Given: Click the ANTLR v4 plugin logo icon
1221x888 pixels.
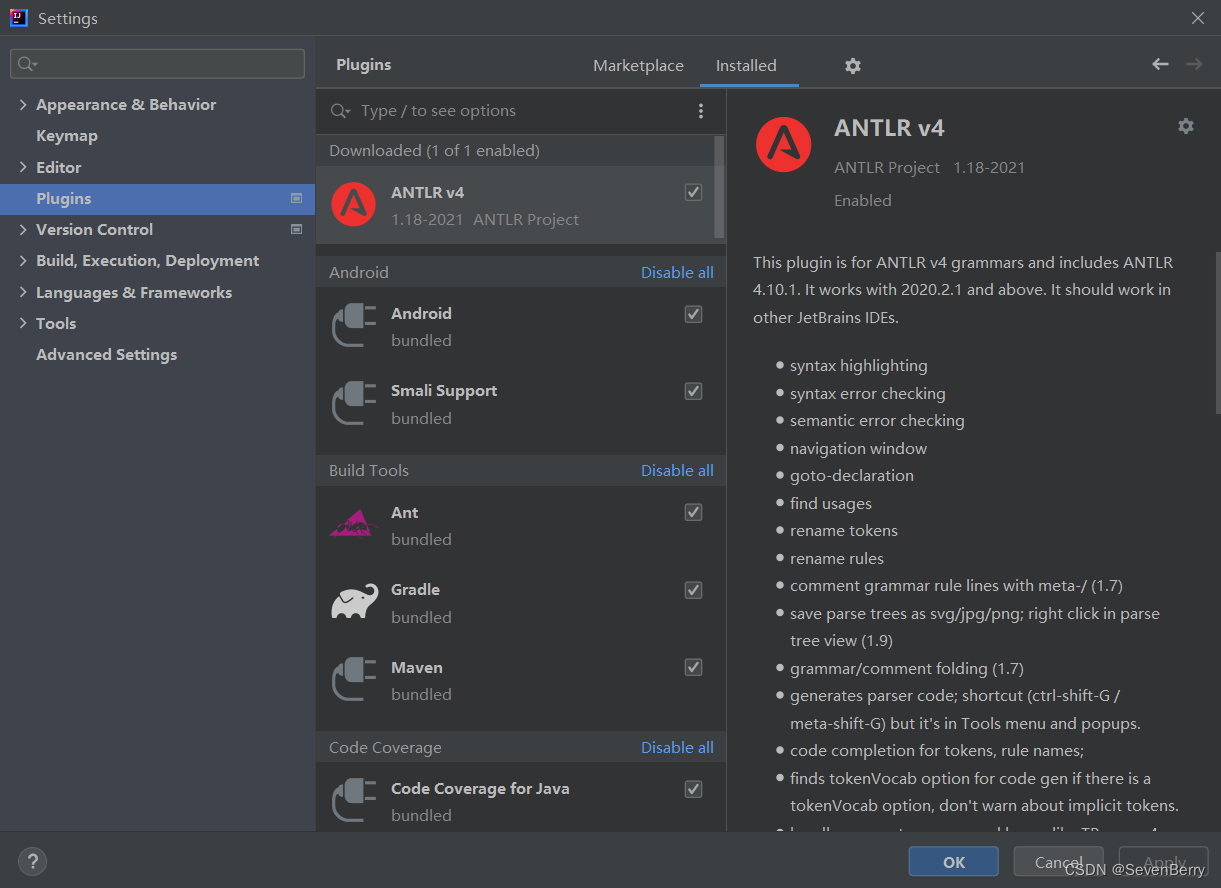Looking at the screenshot, I should 352,204.
